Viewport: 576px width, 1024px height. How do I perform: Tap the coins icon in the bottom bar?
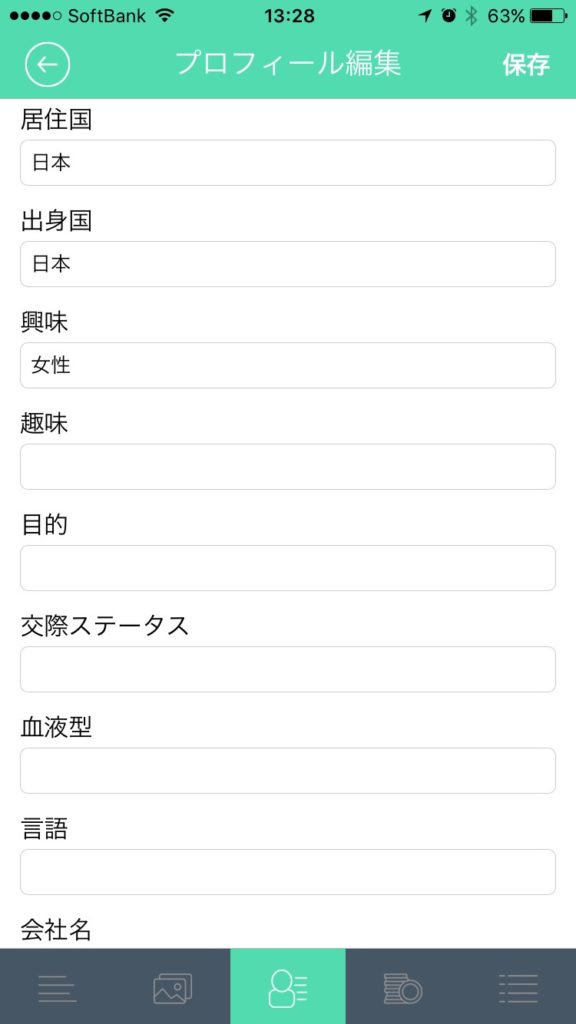402,985
